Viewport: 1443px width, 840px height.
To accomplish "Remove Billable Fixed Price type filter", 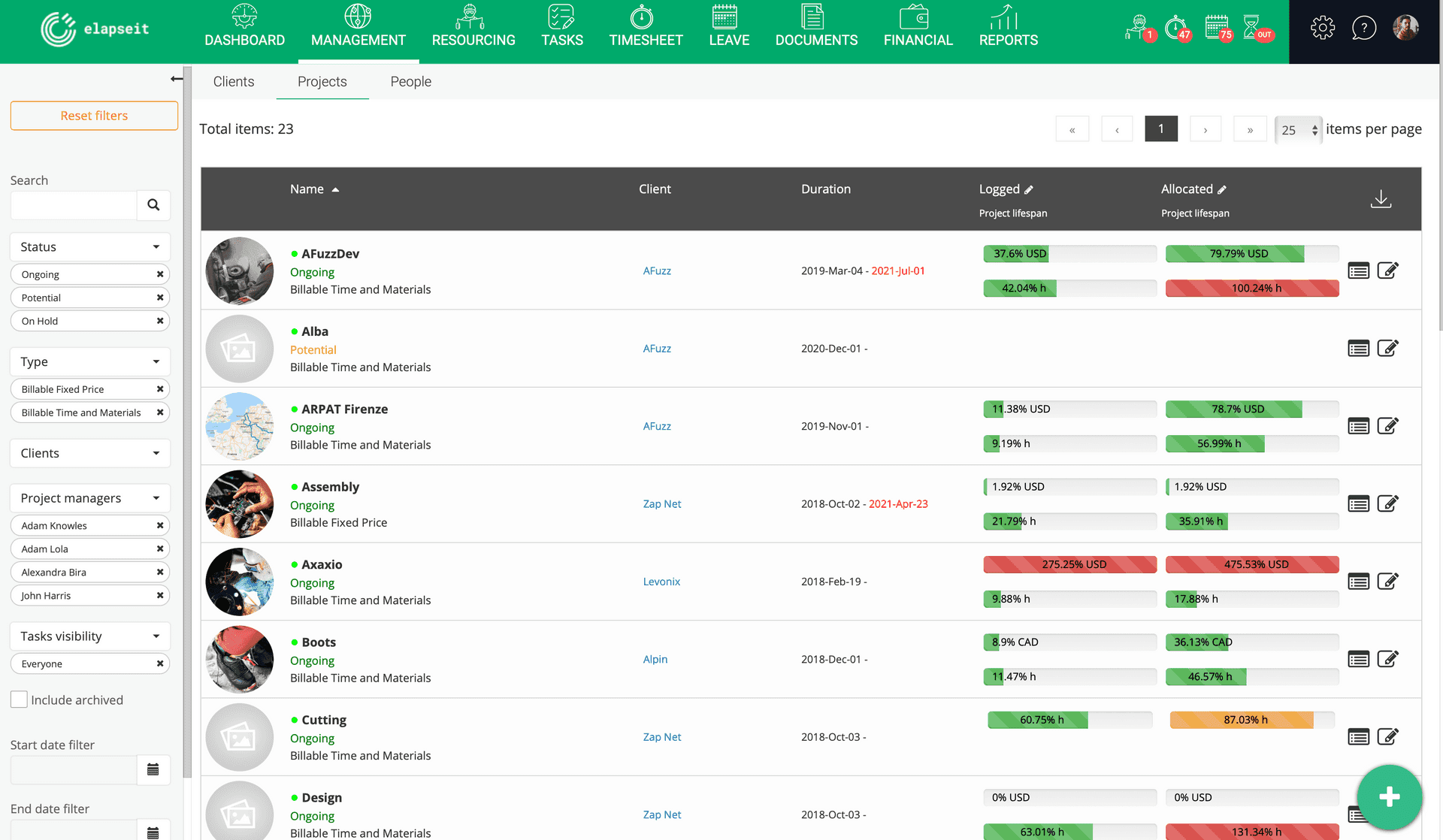I will pos(160,389).
